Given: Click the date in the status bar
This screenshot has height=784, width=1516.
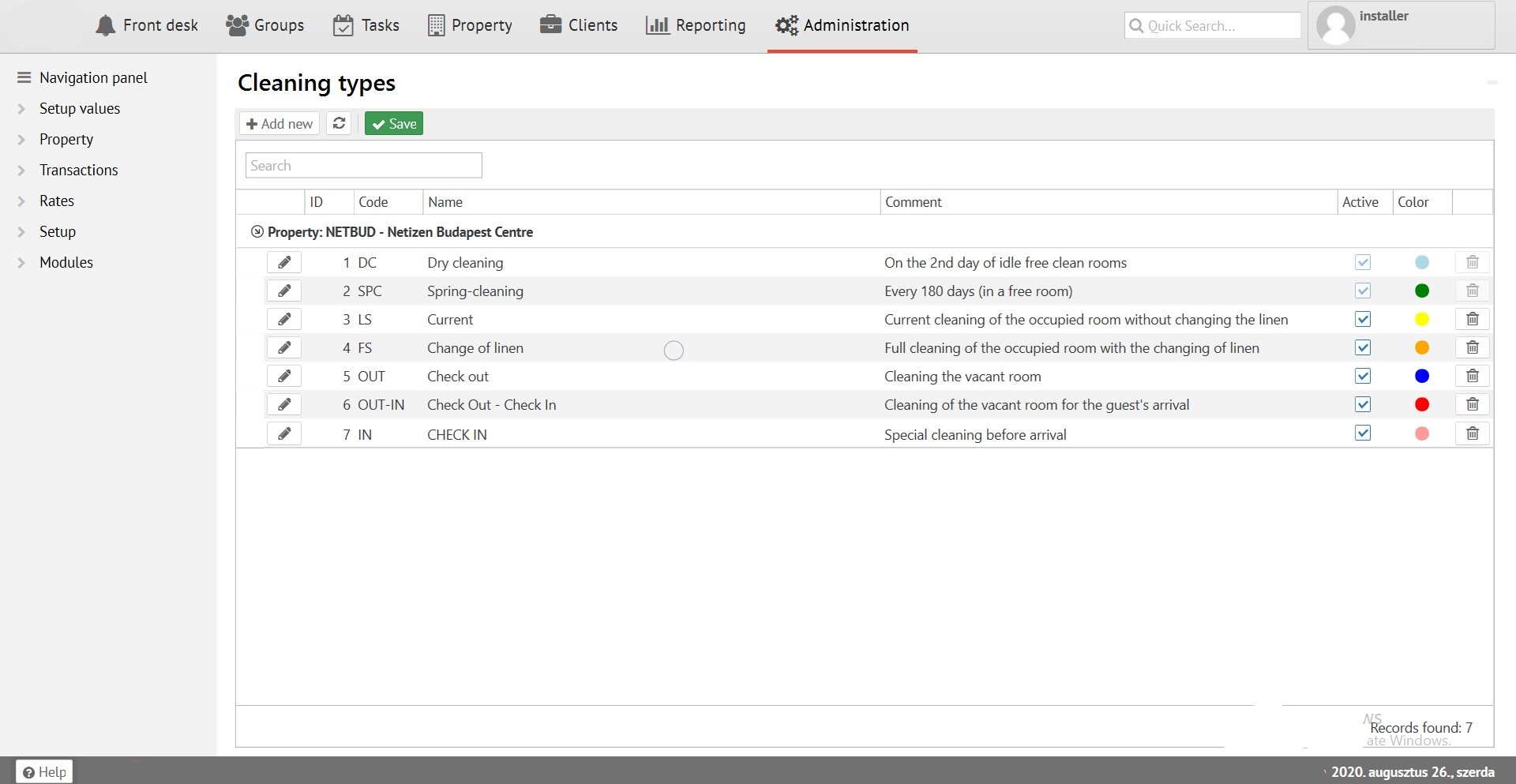Looking at the screenshot, I should (x=1413, y=771).
